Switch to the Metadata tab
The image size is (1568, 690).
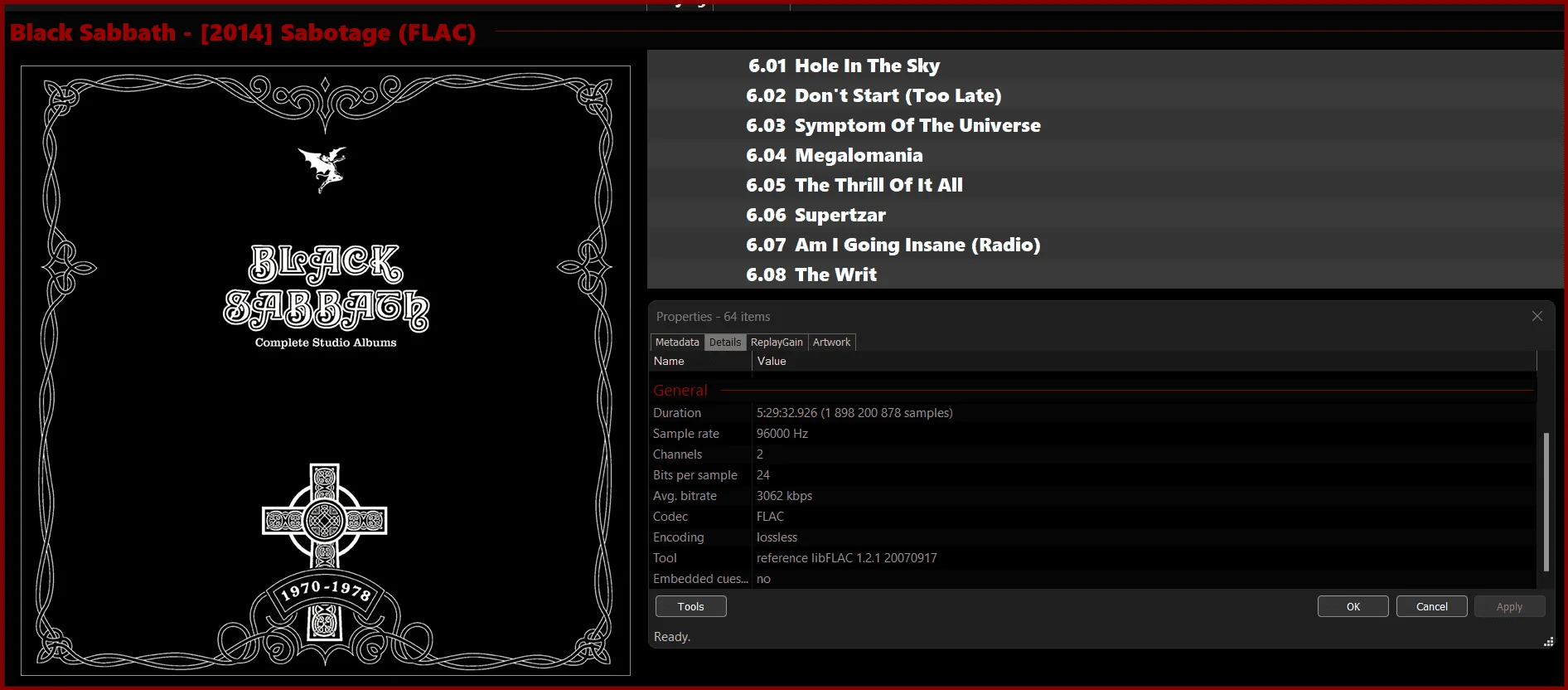tap(677, 342)
